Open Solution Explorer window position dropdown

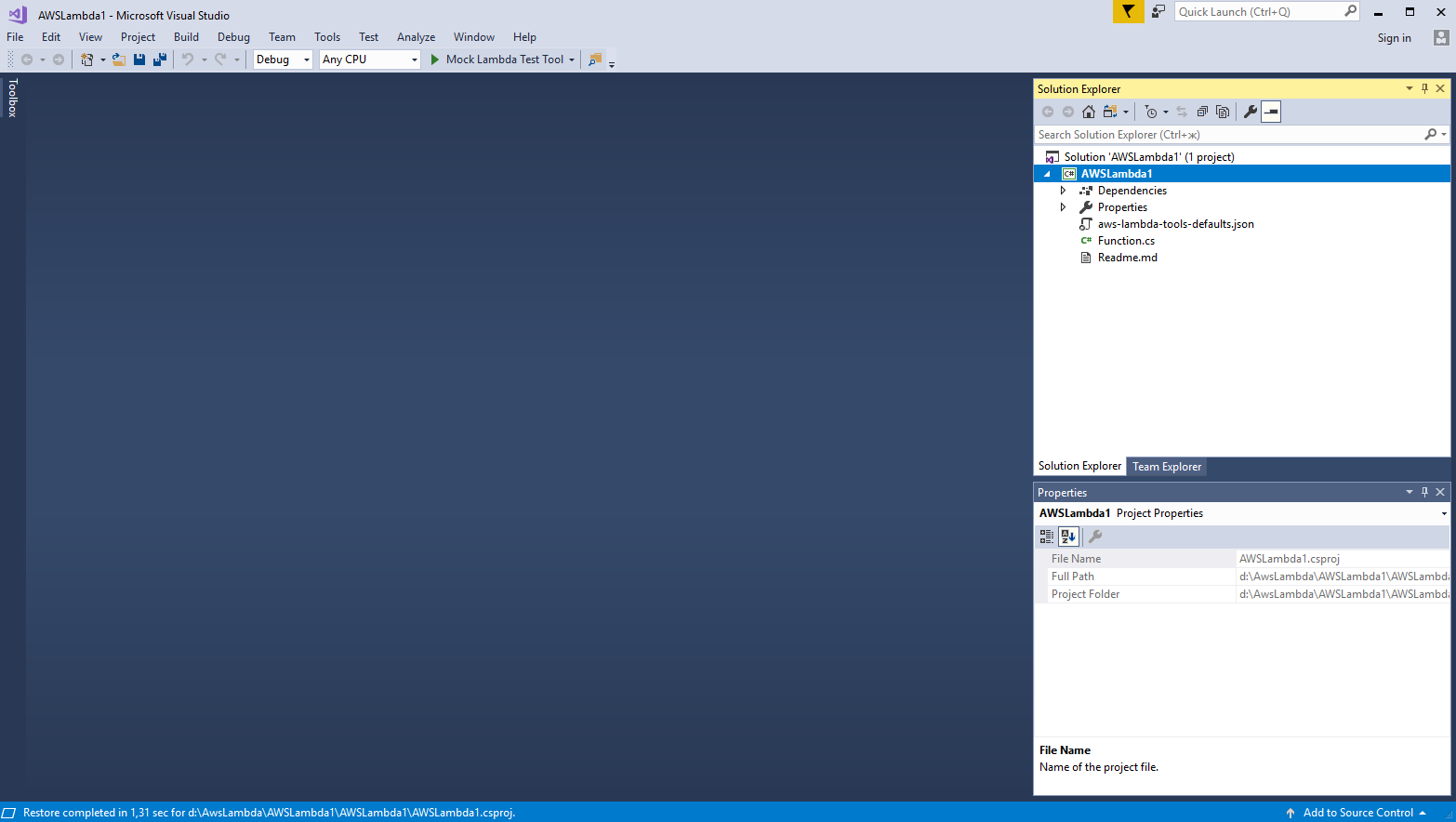[x=1409, y=88]
